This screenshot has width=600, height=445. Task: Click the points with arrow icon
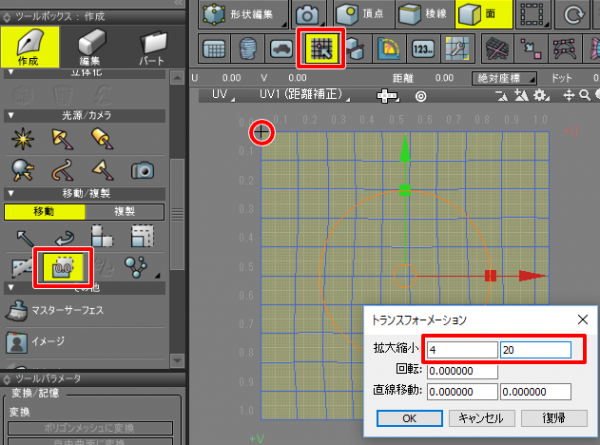point(531,49)
